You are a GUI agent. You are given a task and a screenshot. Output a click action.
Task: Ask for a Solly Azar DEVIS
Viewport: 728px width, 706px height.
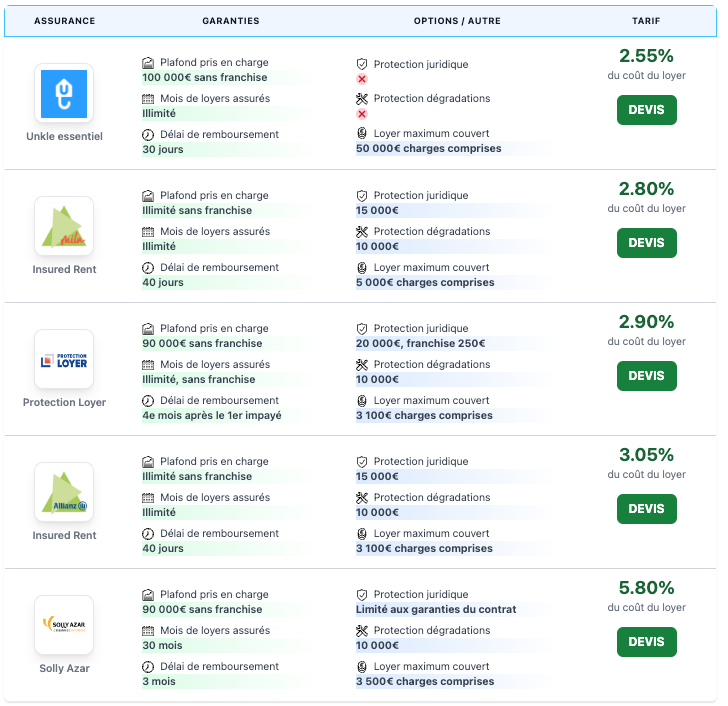point(646,642)
